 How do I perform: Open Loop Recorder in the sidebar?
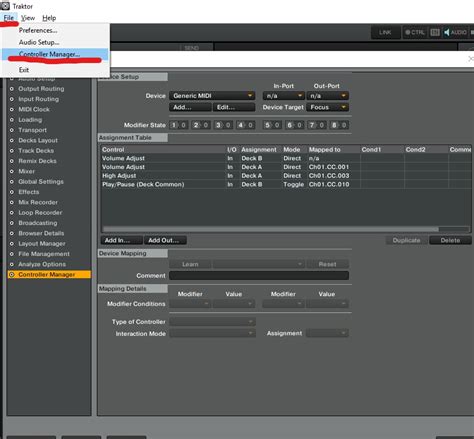pos(40,213)
